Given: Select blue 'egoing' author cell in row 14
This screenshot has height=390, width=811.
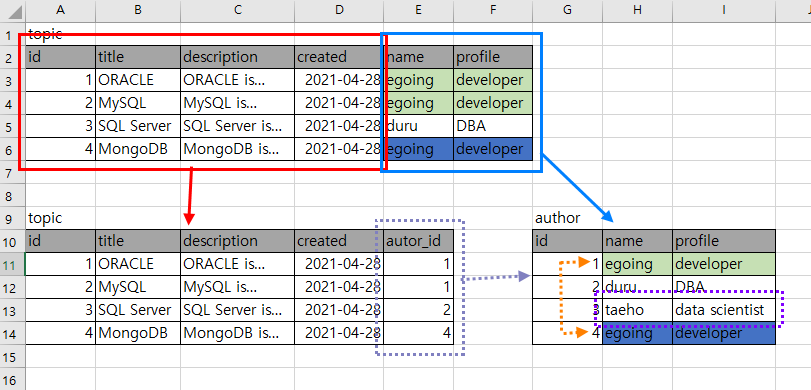Looking at the screenshot, I should point(638,333).
